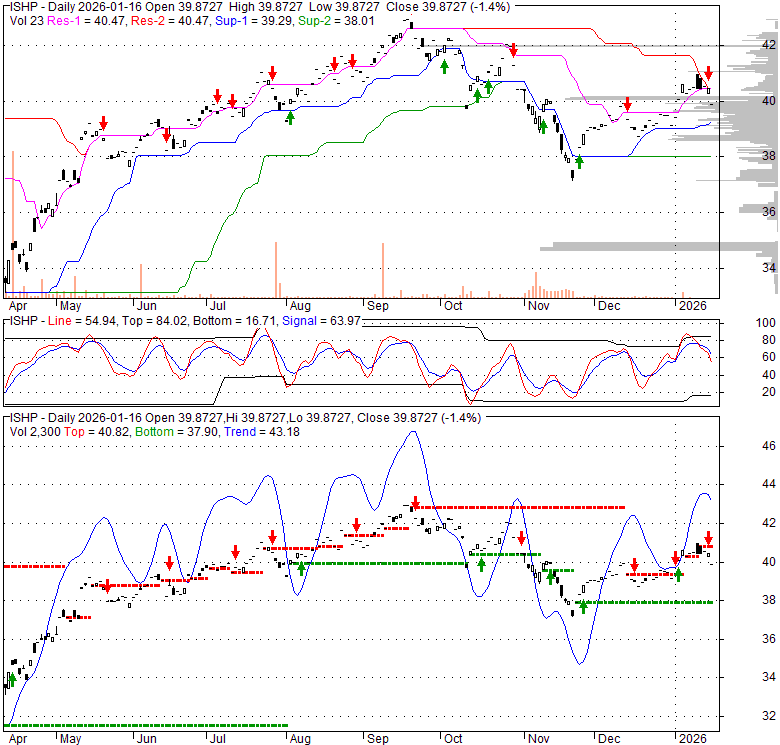Click the tall orange volume bar in April

[13, 222]
